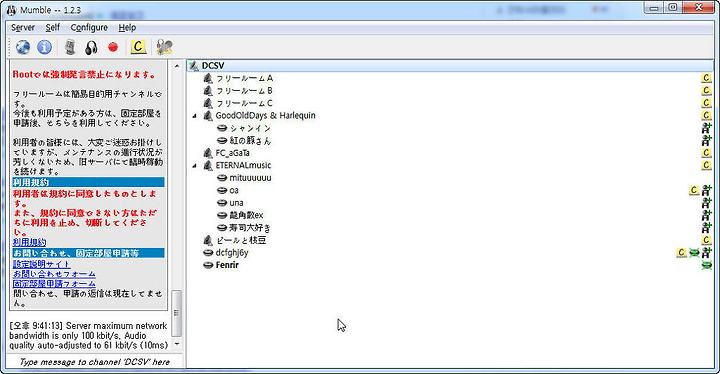Click the log panel scroll down arrow
720x374 pixels.
tap(176, 344)
